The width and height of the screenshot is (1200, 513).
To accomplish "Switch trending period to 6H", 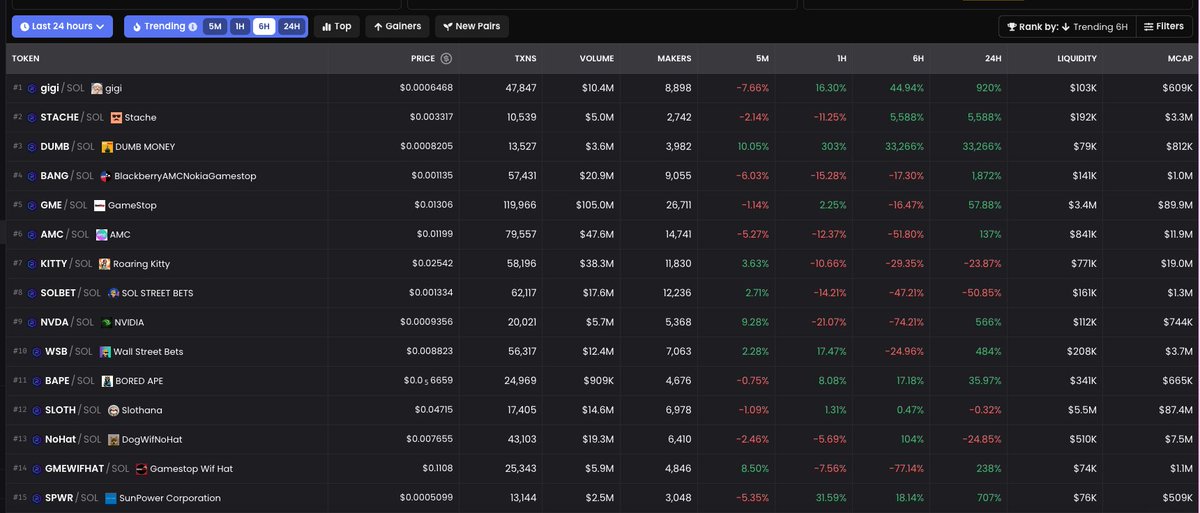I will pos(264,27).
